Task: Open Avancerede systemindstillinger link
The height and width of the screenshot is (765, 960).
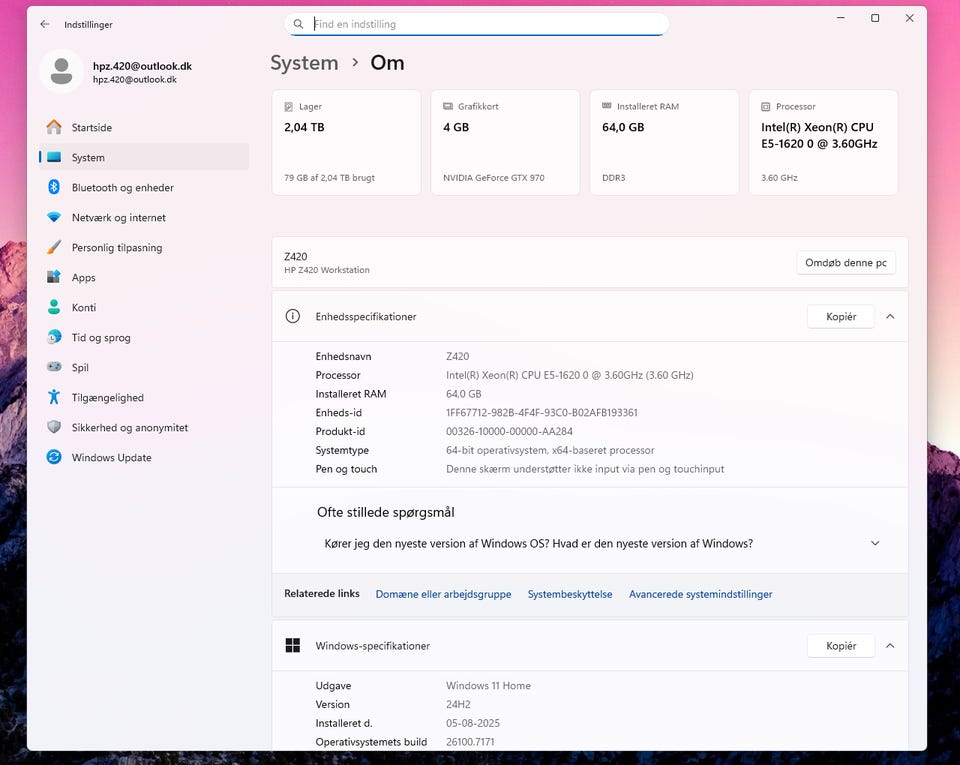Action: point(700,594)
